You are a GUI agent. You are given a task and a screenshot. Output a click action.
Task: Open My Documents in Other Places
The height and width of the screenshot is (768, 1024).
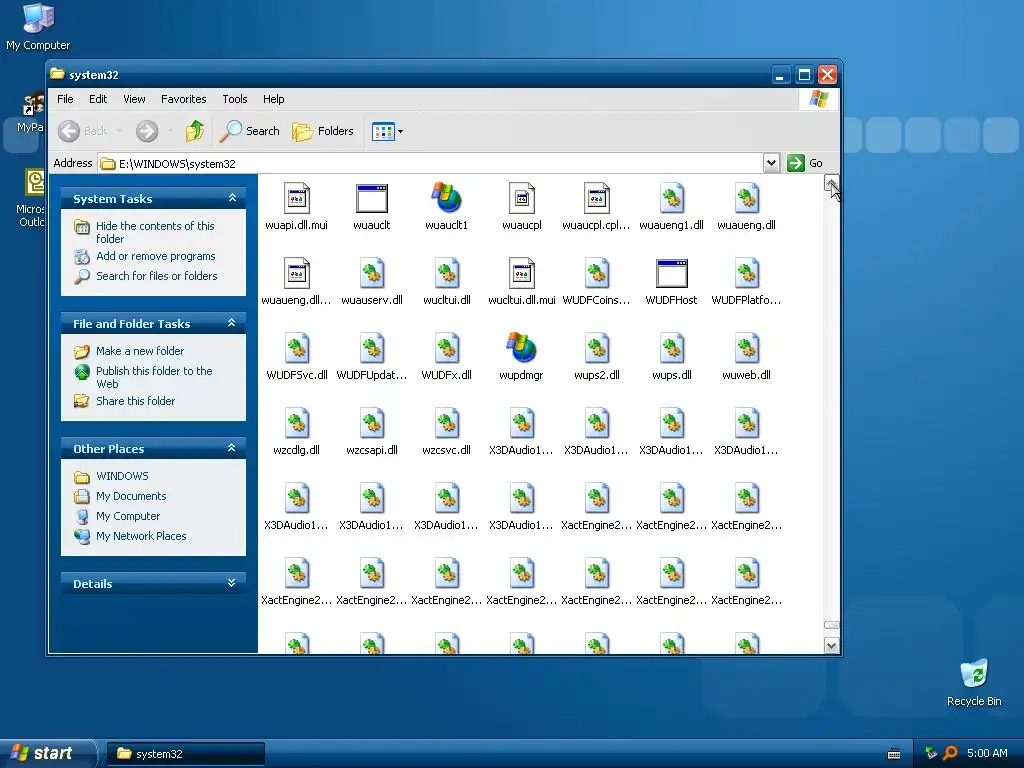coord(131,496)
